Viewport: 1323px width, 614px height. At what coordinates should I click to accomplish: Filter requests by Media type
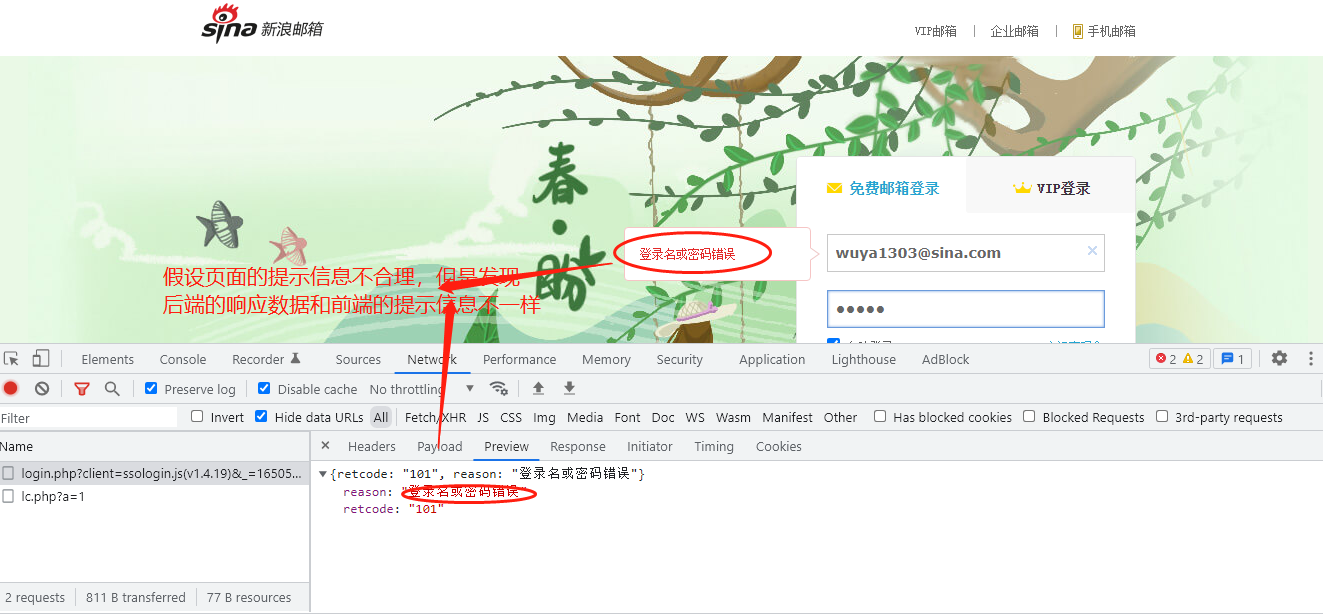coord(585,417)
